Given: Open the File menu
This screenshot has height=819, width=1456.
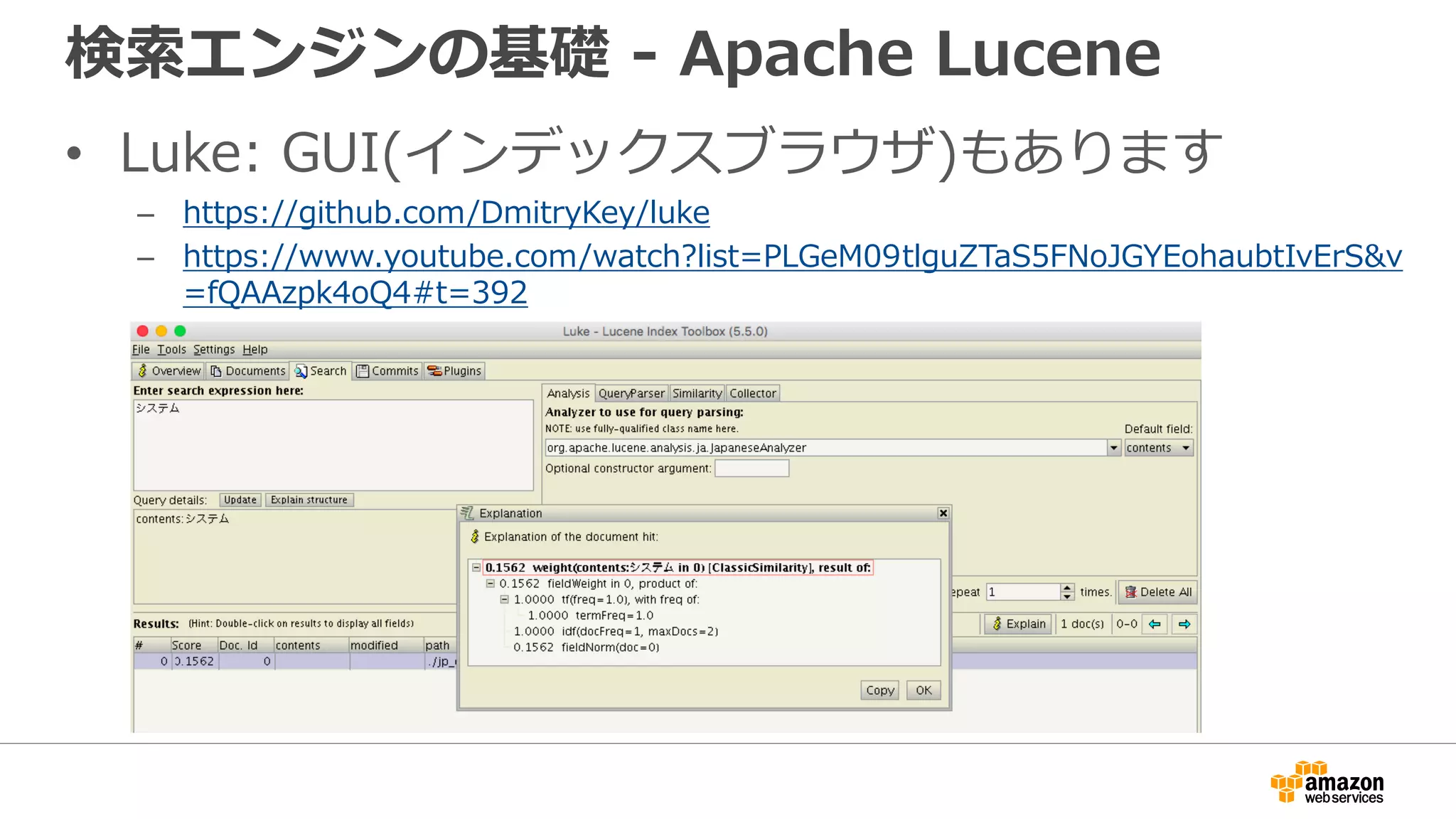Looking at the screenshot, I should (x=141, y=349).
